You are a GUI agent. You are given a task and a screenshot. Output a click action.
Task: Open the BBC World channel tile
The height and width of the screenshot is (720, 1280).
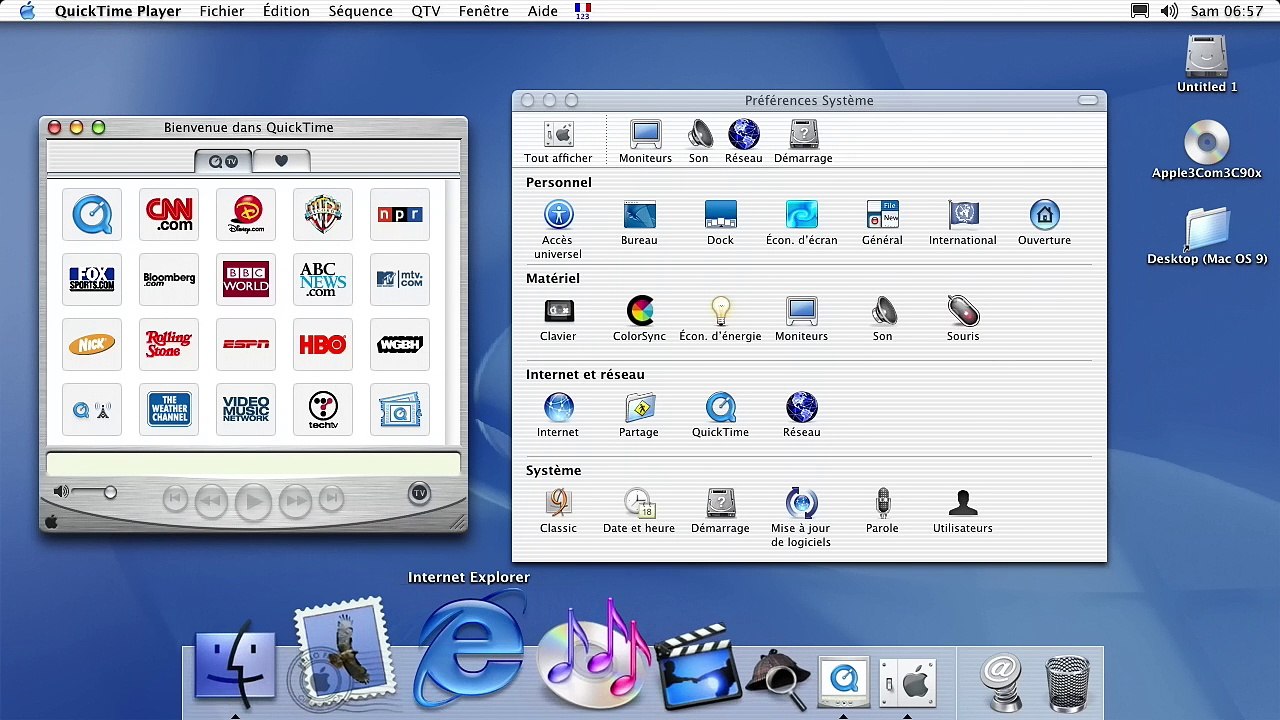(246, 279)
